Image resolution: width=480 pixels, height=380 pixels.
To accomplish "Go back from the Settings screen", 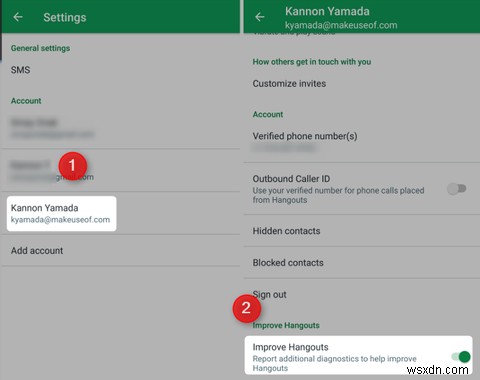I will [x=18, y=17].
